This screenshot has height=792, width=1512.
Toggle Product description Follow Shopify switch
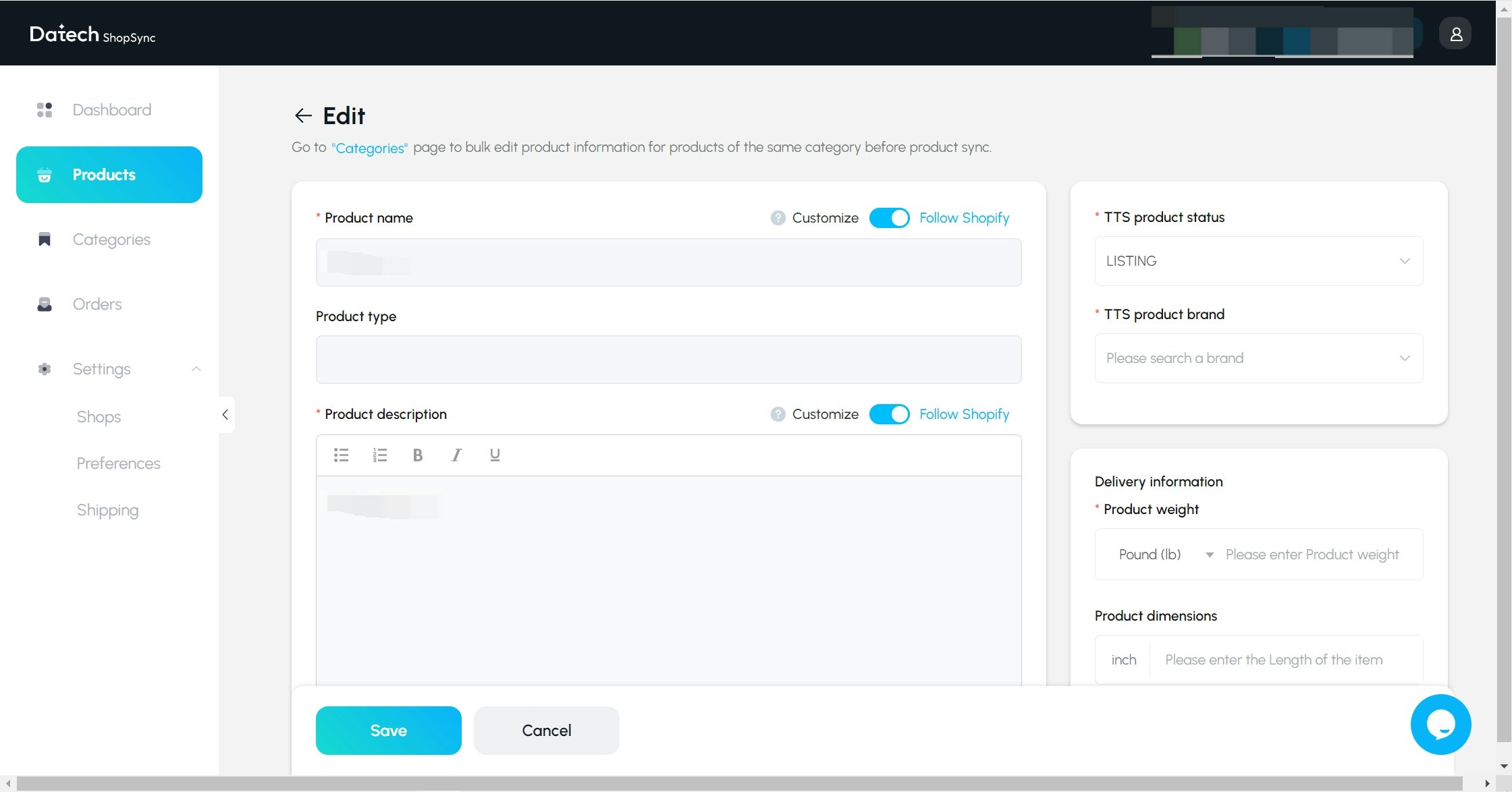pos(889,414)
